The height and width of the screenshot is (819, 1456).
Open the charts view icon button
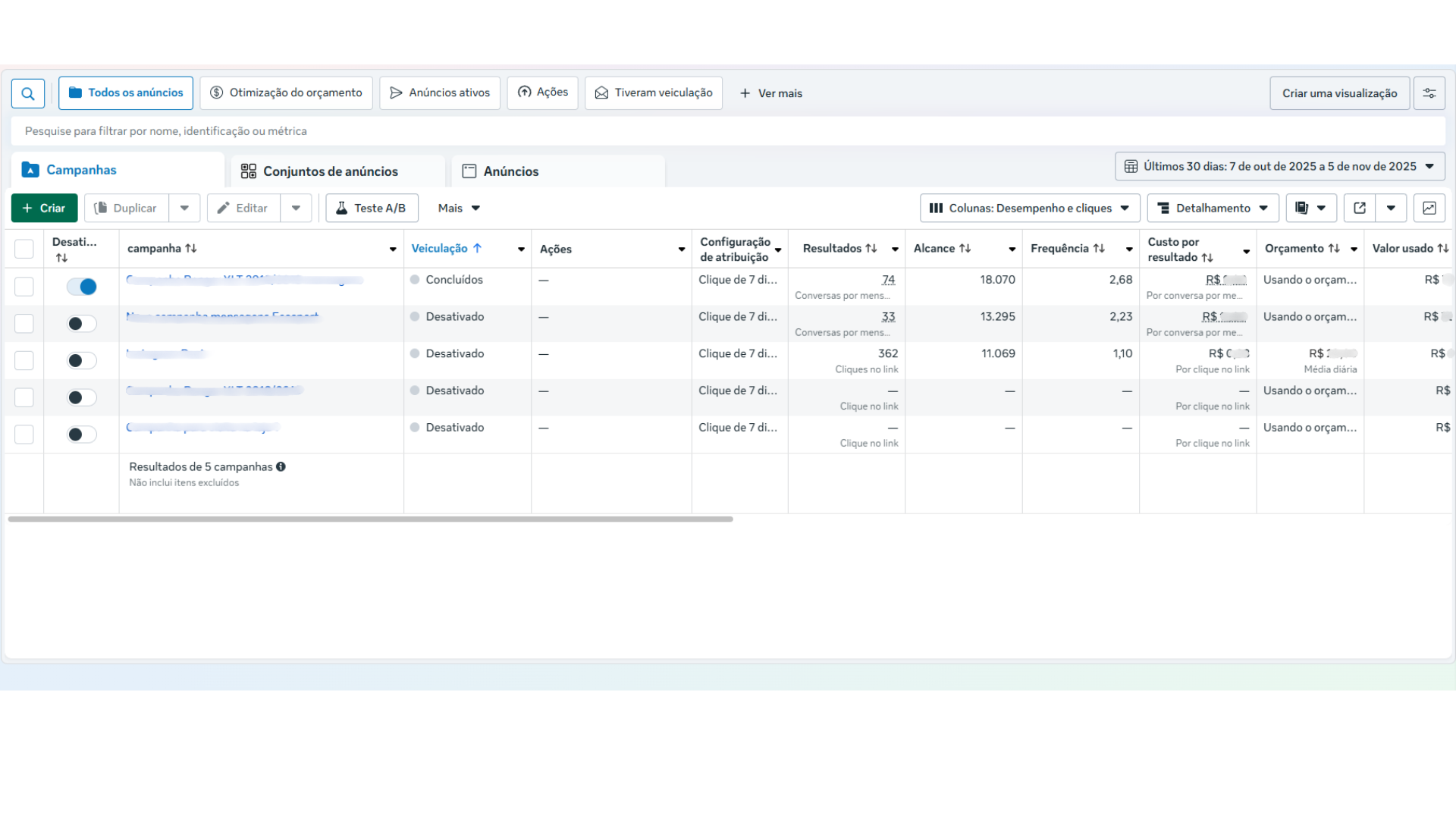pos(1429,208)
